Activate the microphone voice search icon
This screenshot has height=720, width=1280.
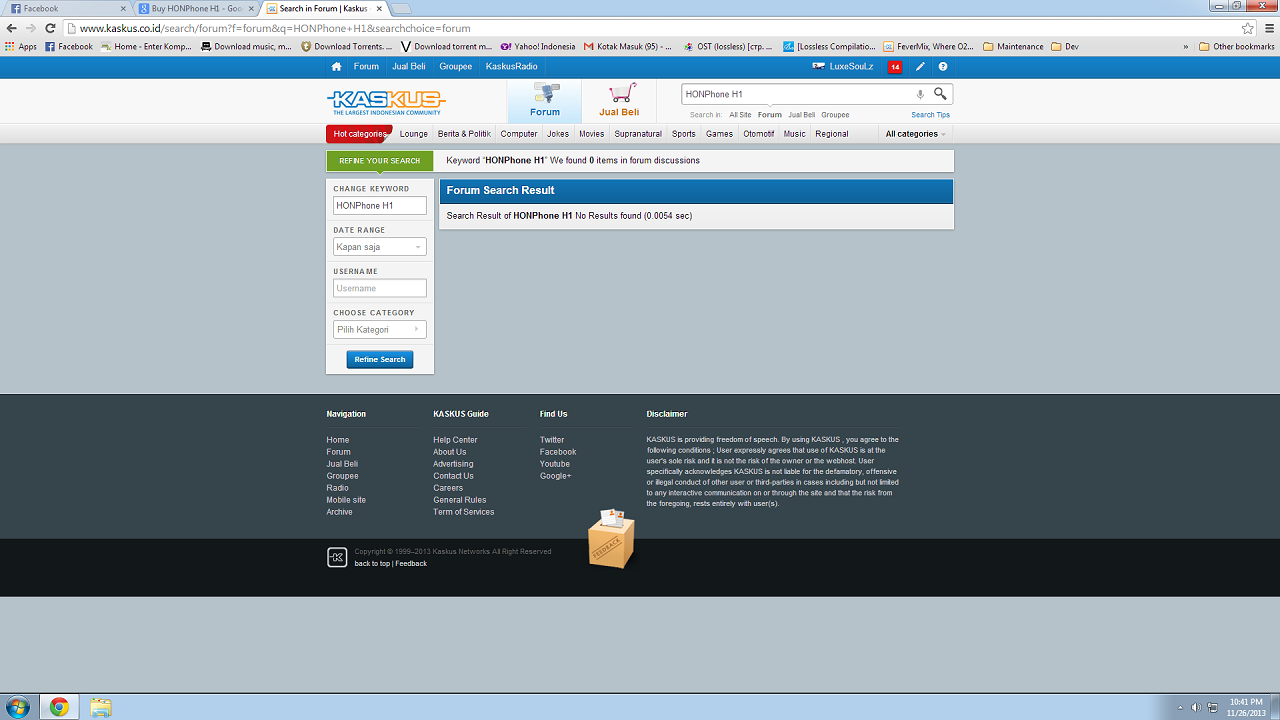click(920, 94)
